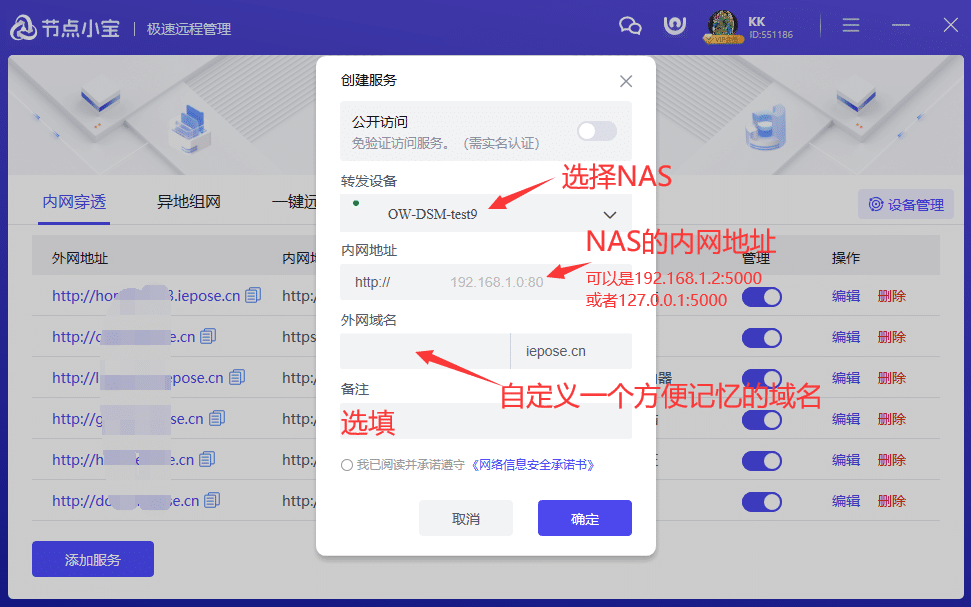Switch to the 异地组网 tab

tap(189, 202)
